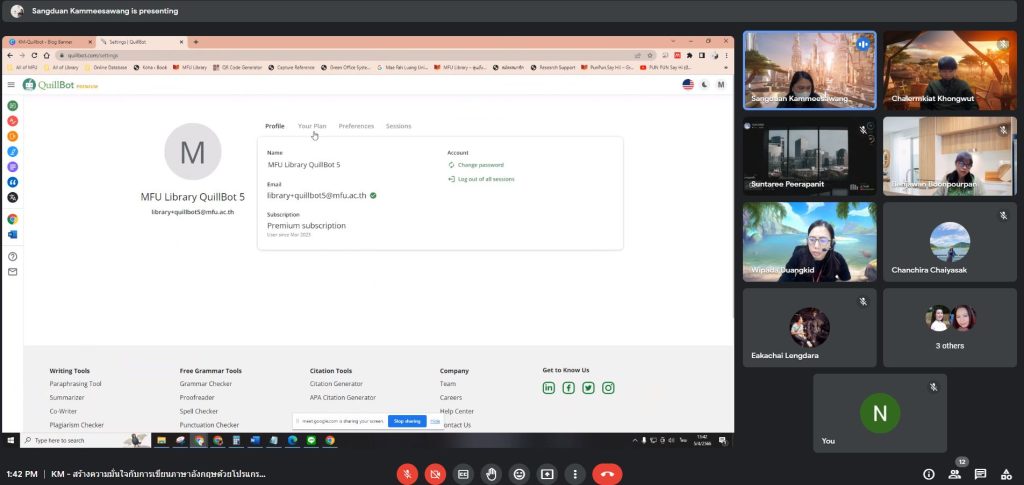Open chat with everyone panel
This screenshot has height=485, width=1024.
coord(980,474)
